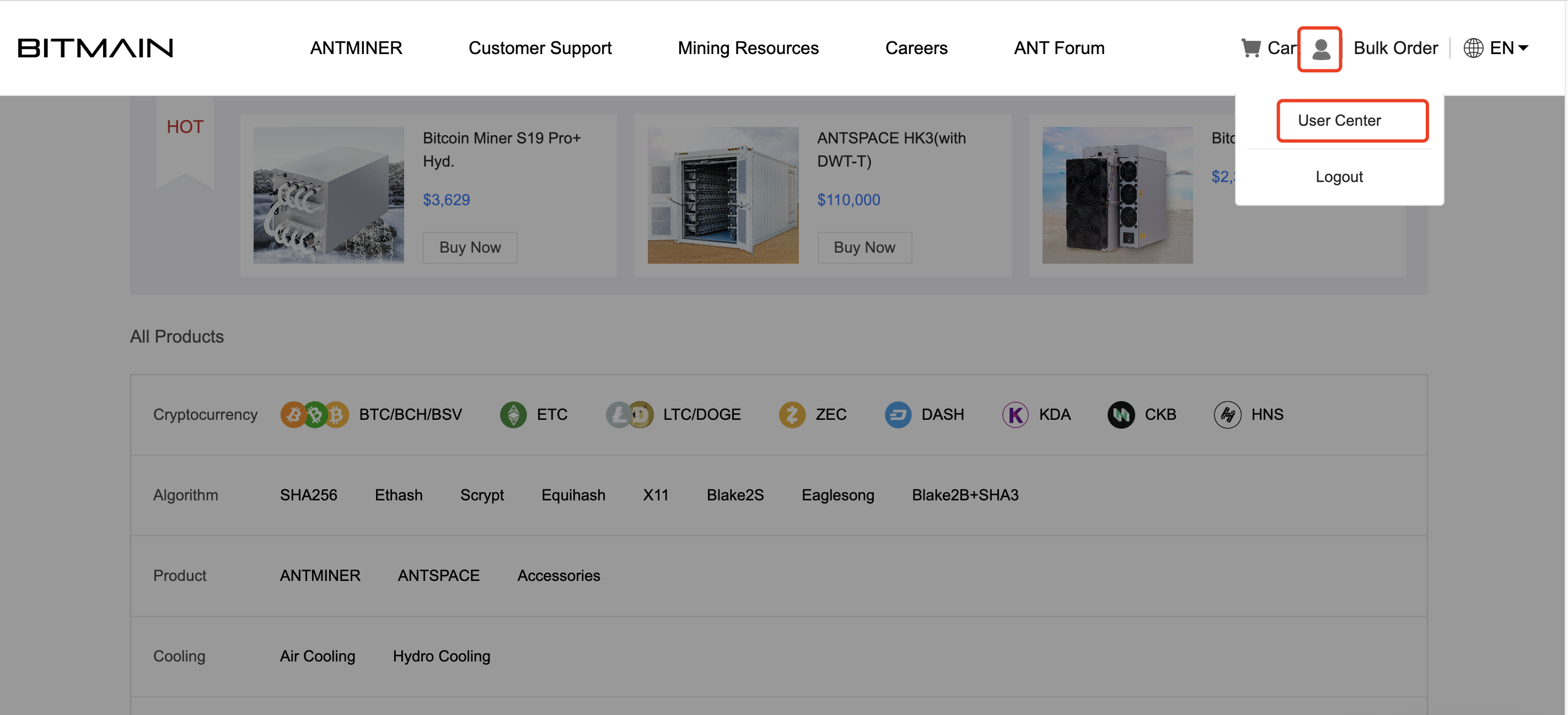
Task: Filter by Eaglesong algorithm
Action: point(837,495)
